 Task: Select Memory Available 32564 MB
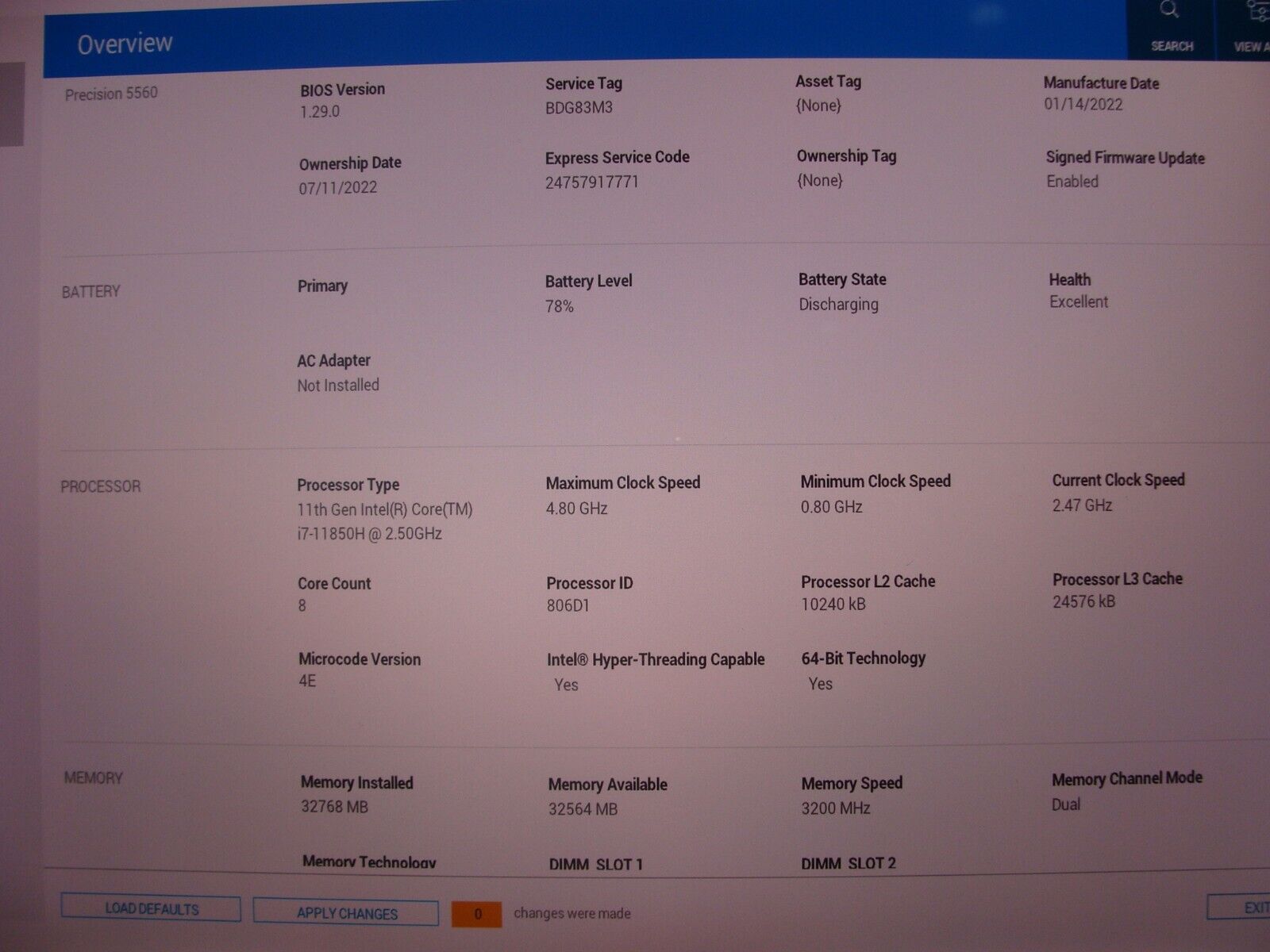point(583,809)
